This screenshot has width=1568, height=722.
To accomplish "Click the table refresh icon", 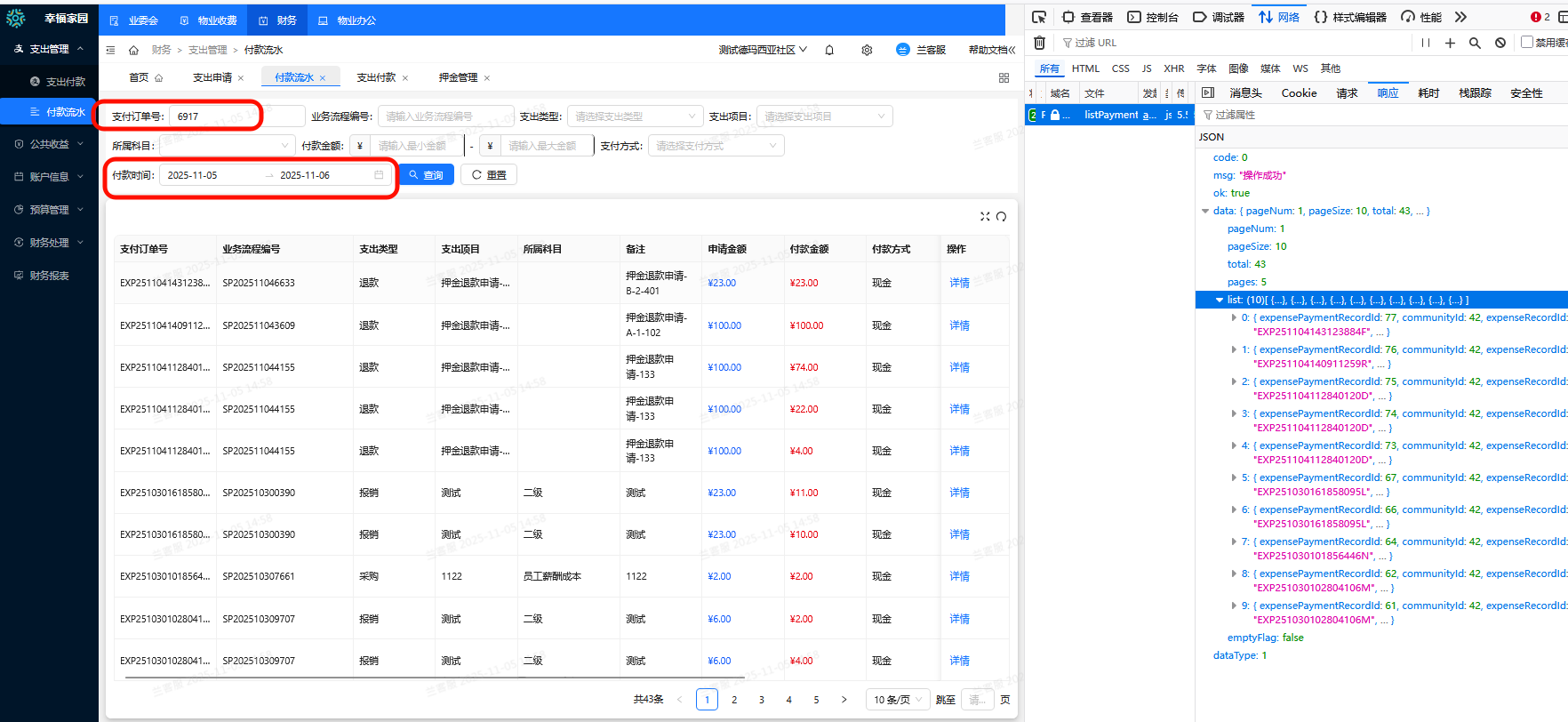I will pyautogui.click(x=1002, y=216).
